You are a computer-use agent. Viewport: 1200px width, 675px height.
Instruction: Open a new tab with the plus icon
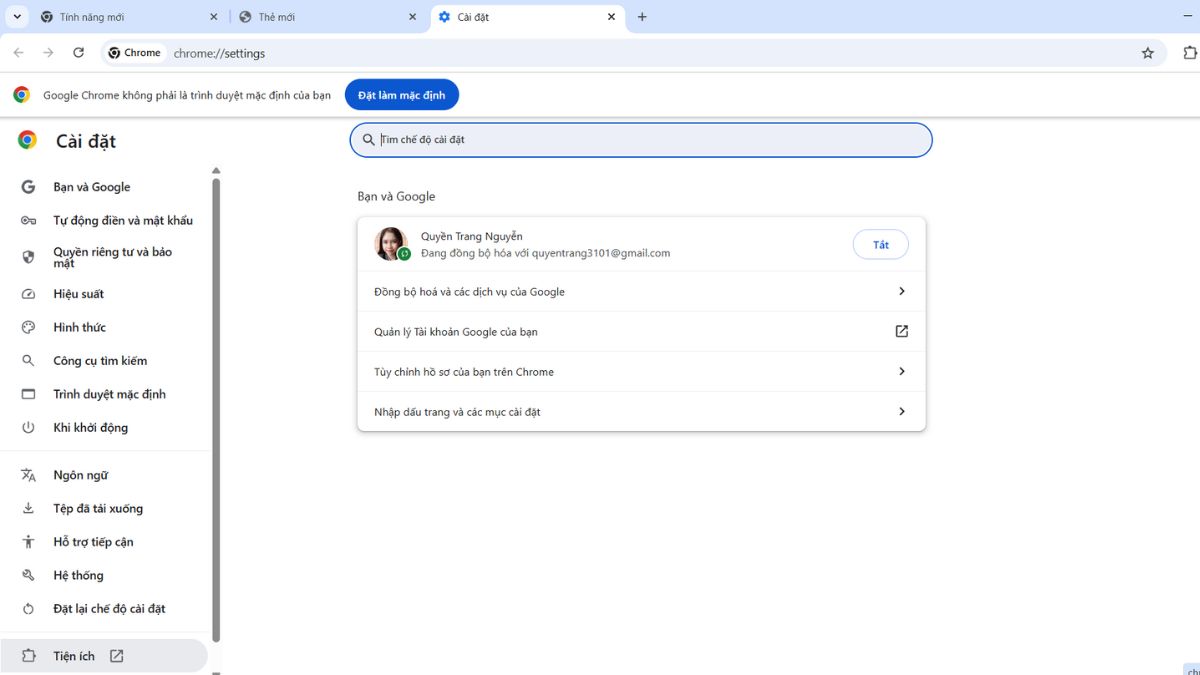(642, 17)
